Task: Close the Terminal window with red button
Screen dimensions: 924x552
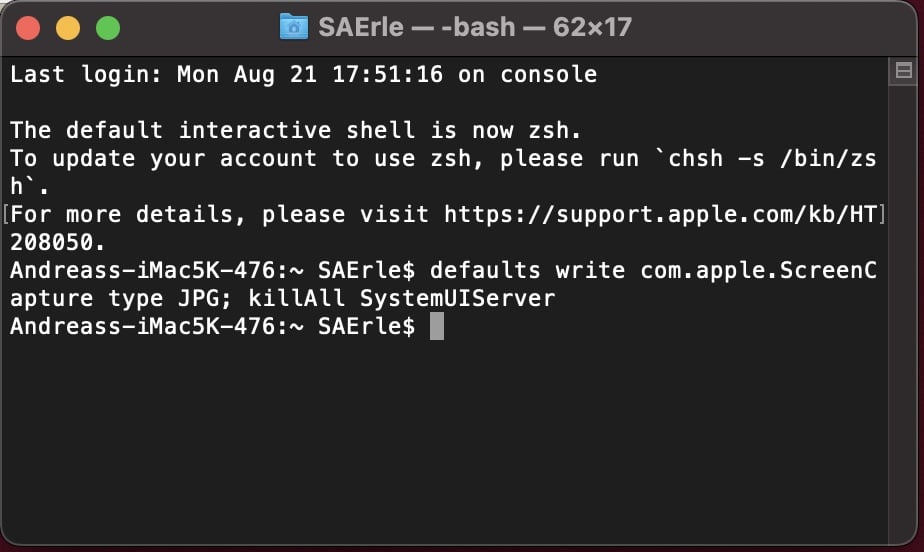Action: click(28, 28)
